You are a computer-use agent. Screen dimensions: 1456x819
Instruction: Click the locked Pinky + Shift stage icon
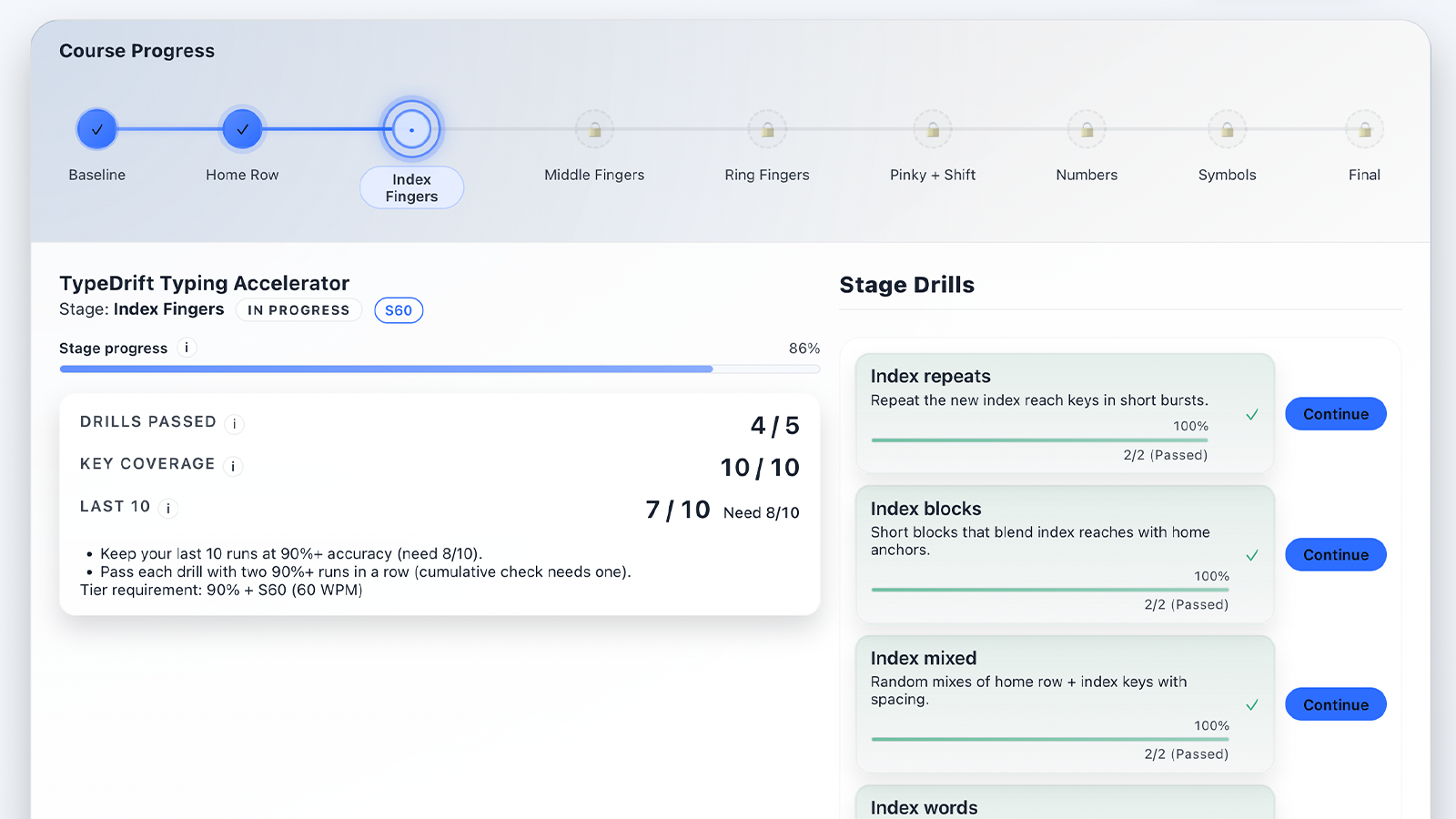(933, 129)
